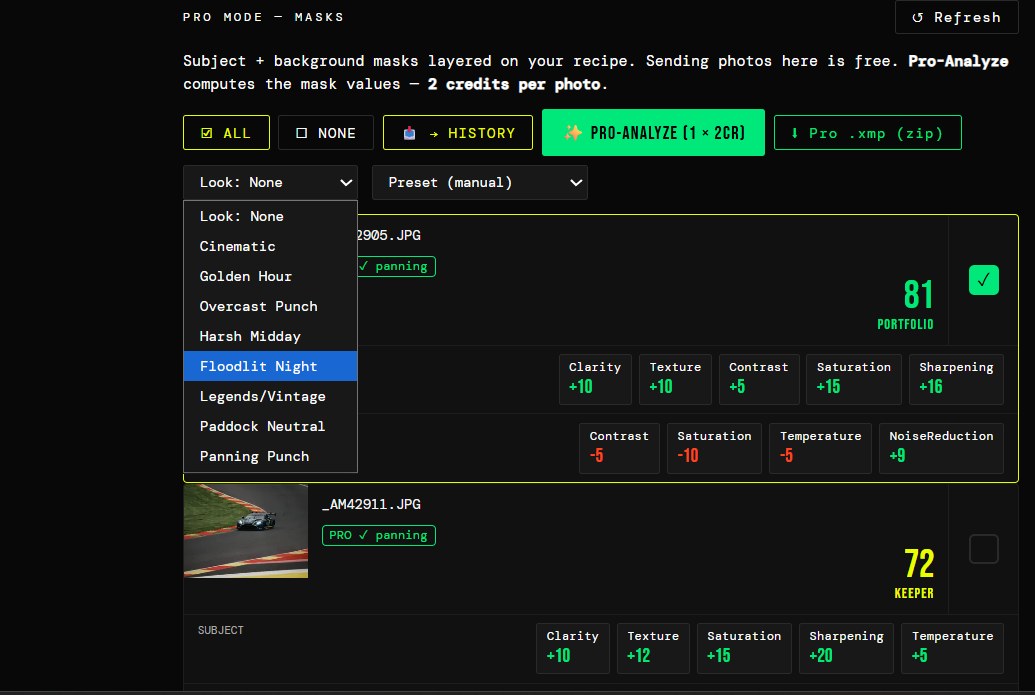This screenshot has height=695, width=1035.
Task: Click the empty-box icon on NONE
Action: pos(302,133)
